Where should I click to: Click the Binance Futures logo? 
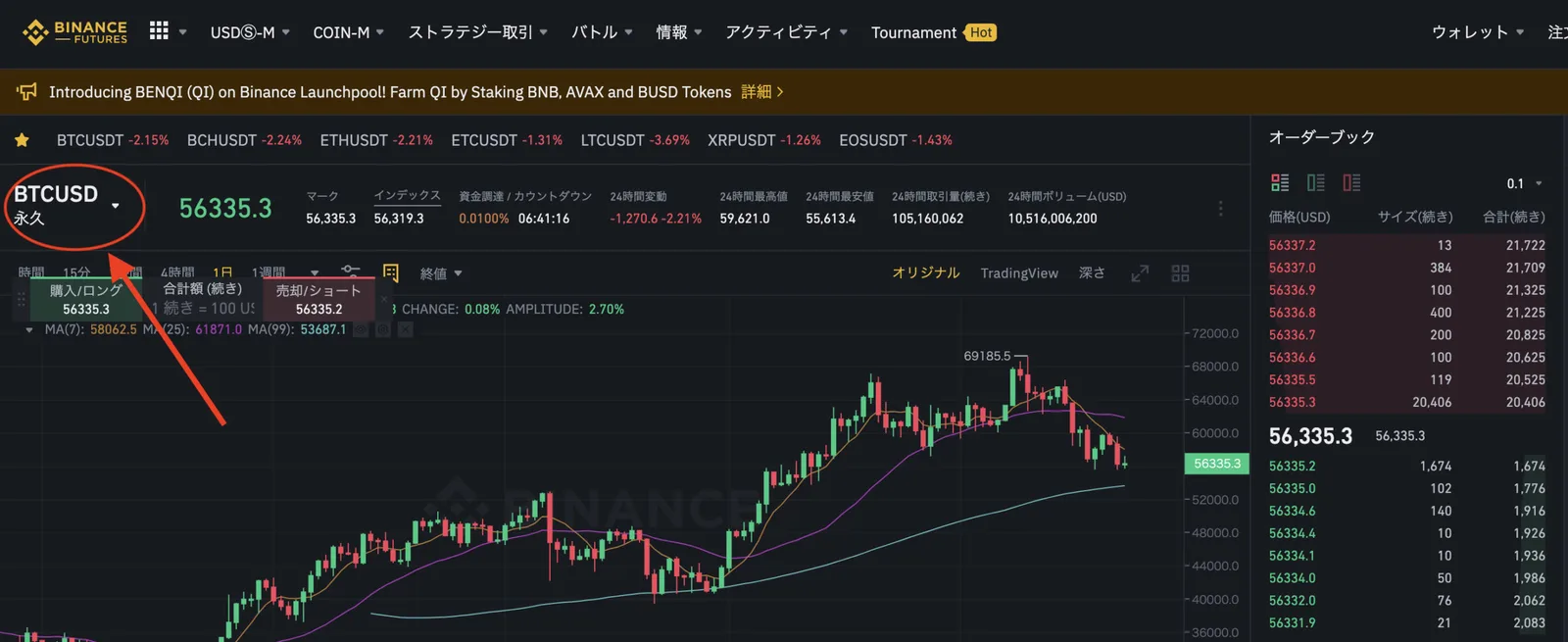coord(74,32)
